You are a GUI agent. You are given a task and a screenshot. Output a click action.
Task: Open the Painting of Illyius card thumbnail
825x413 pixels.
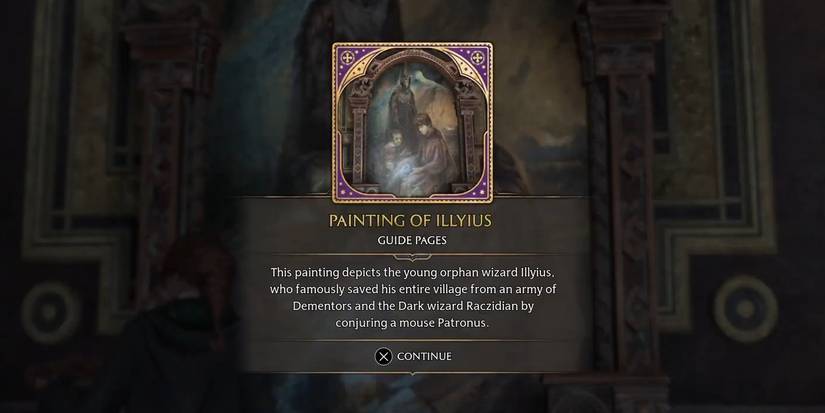(412, 123)
